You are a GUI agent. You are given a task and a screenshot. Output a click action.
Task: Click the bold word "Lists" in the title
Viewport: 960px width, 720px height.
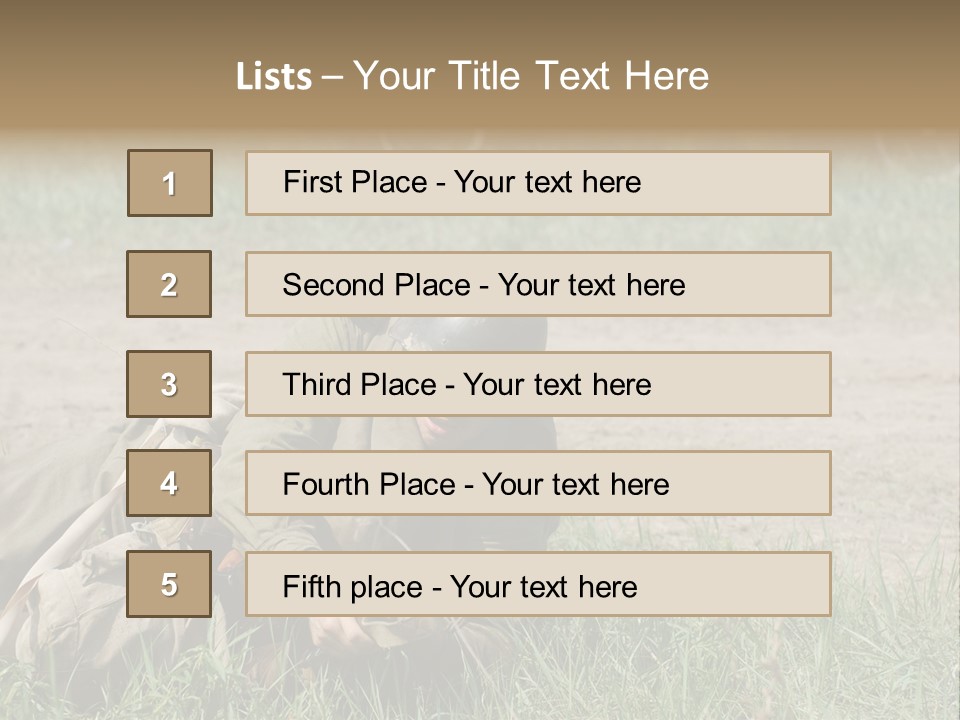(x=274, y=77)
